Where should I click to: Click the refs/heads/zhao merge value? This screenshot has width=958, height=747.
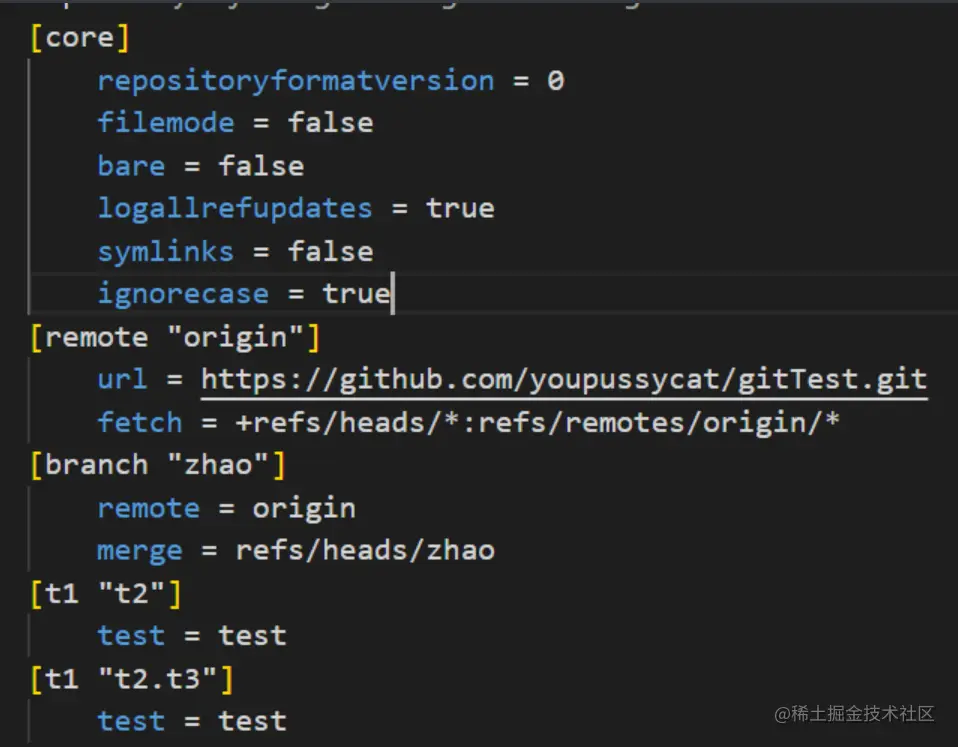[365, 550]
